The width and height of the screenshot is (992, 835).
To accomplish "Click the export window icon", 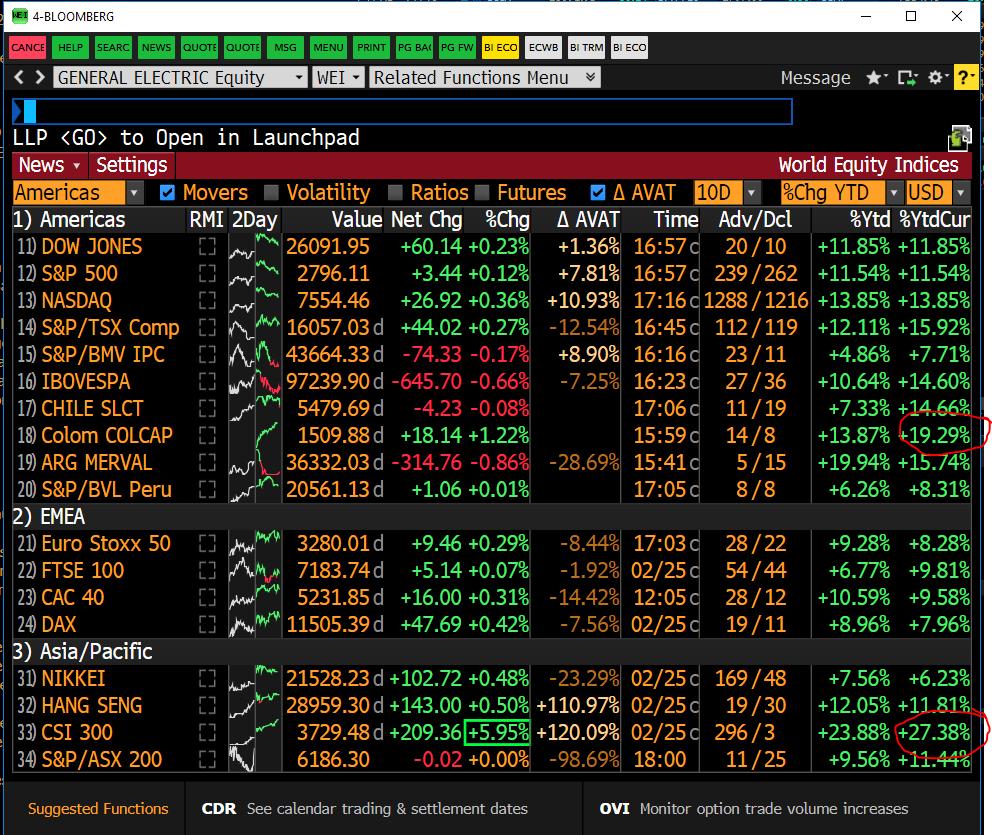I will [x=907, y=78].
